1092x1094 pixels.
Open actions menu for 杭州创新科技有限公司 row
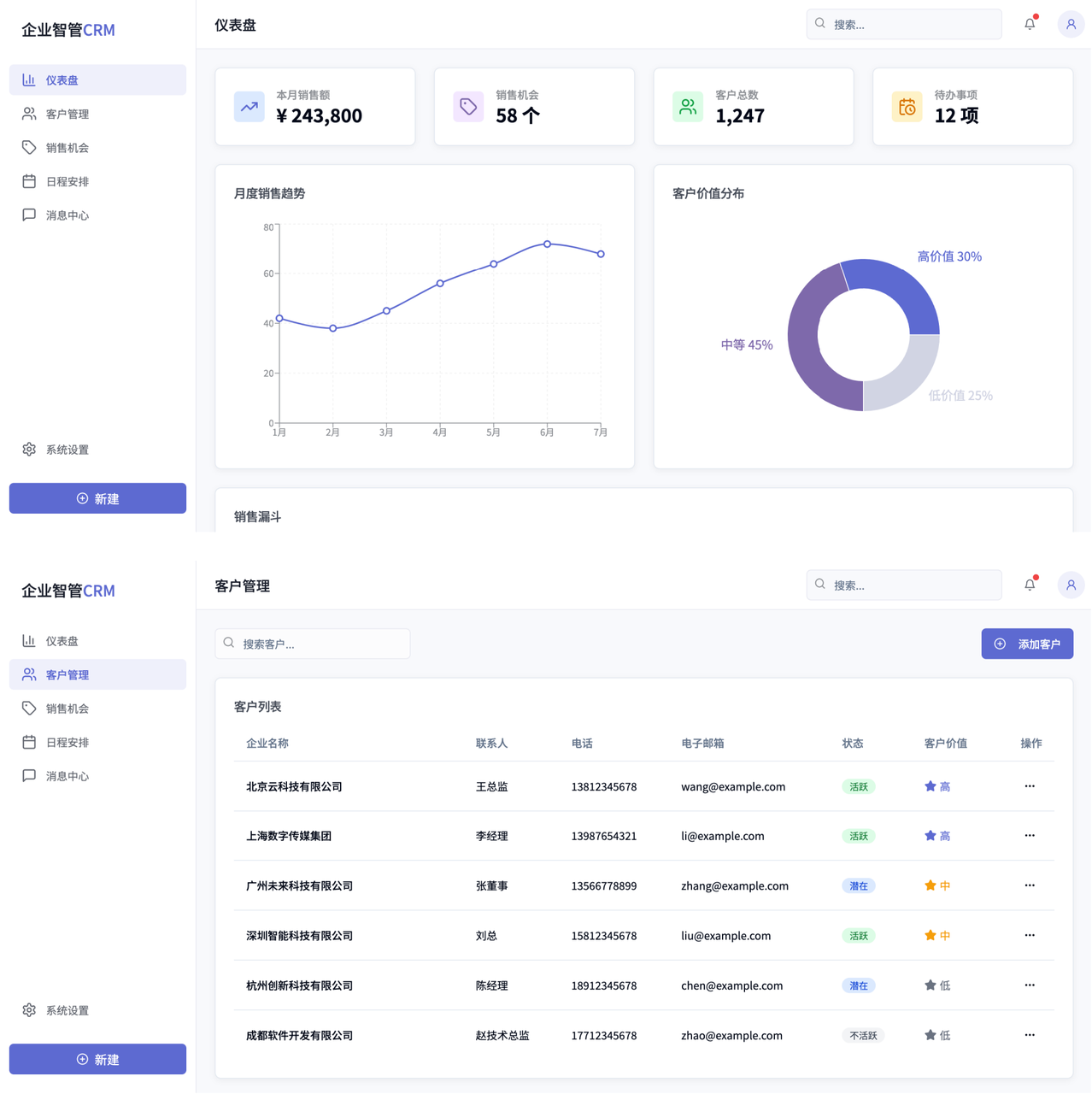coord(1030,985)
